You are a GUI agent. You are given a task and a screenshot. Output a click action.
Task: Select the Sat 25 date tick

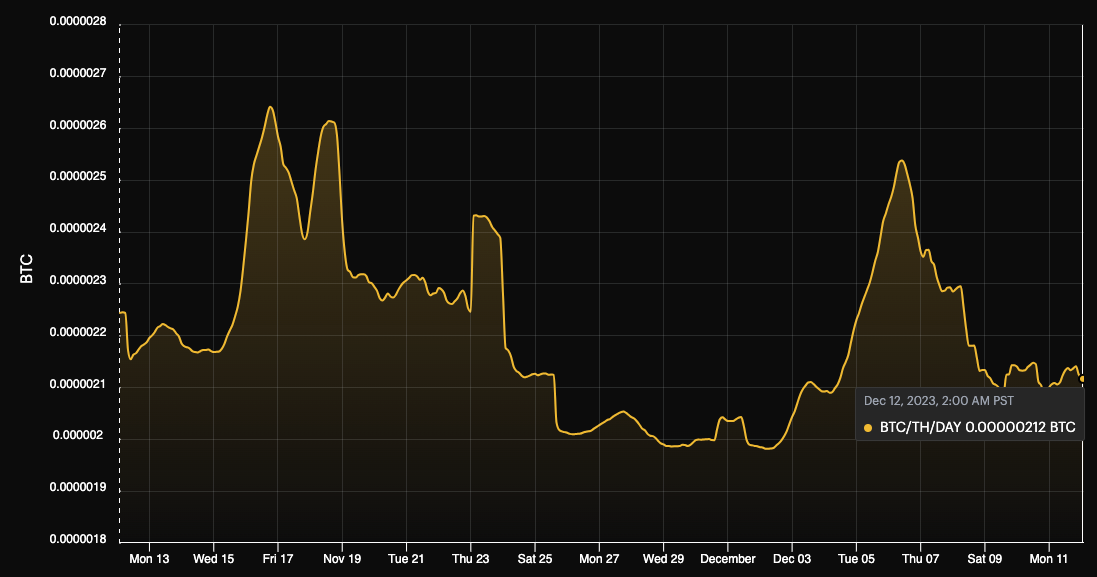[x=535, y=559]
